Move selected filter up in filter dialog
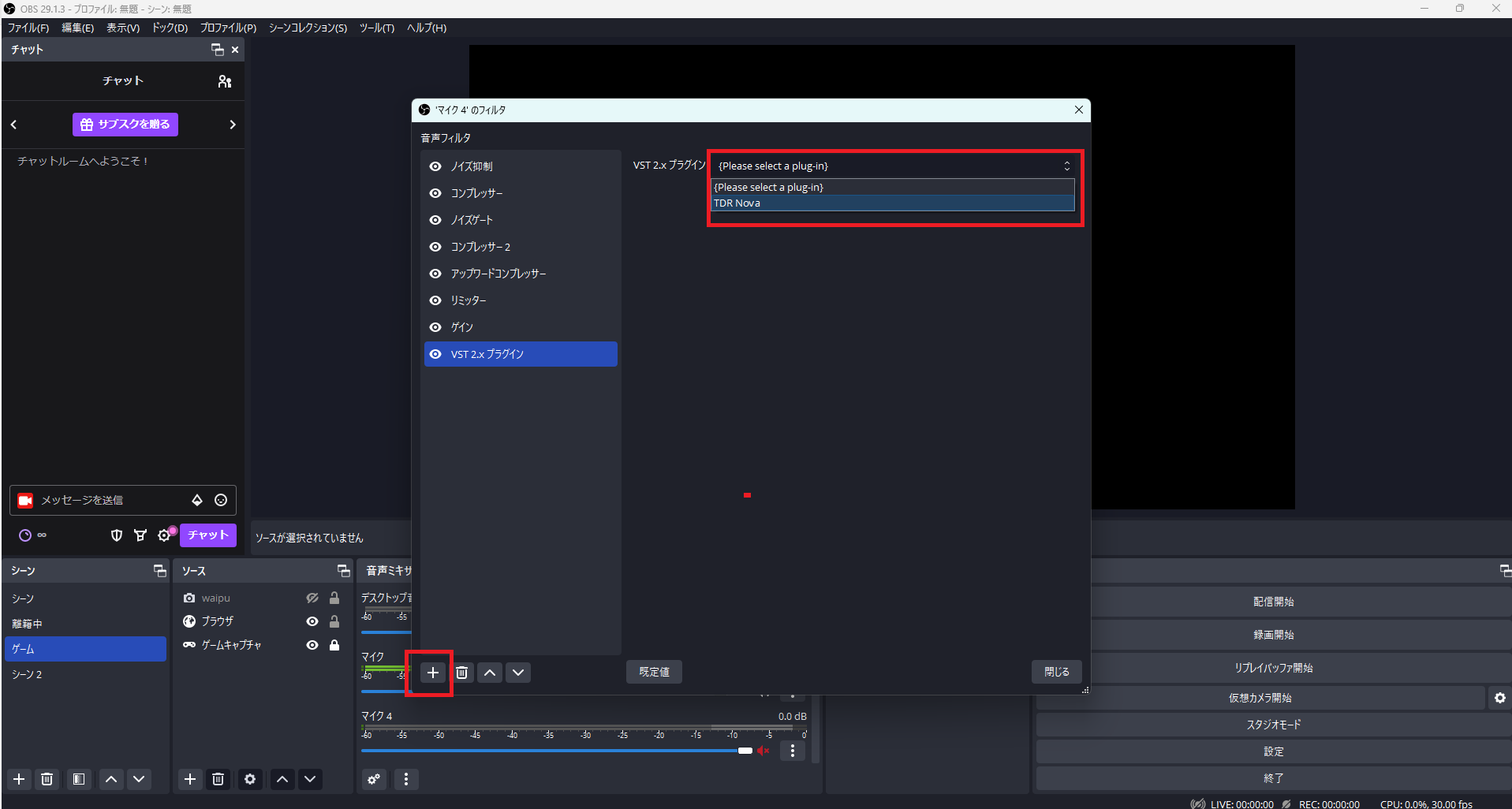 490,673
